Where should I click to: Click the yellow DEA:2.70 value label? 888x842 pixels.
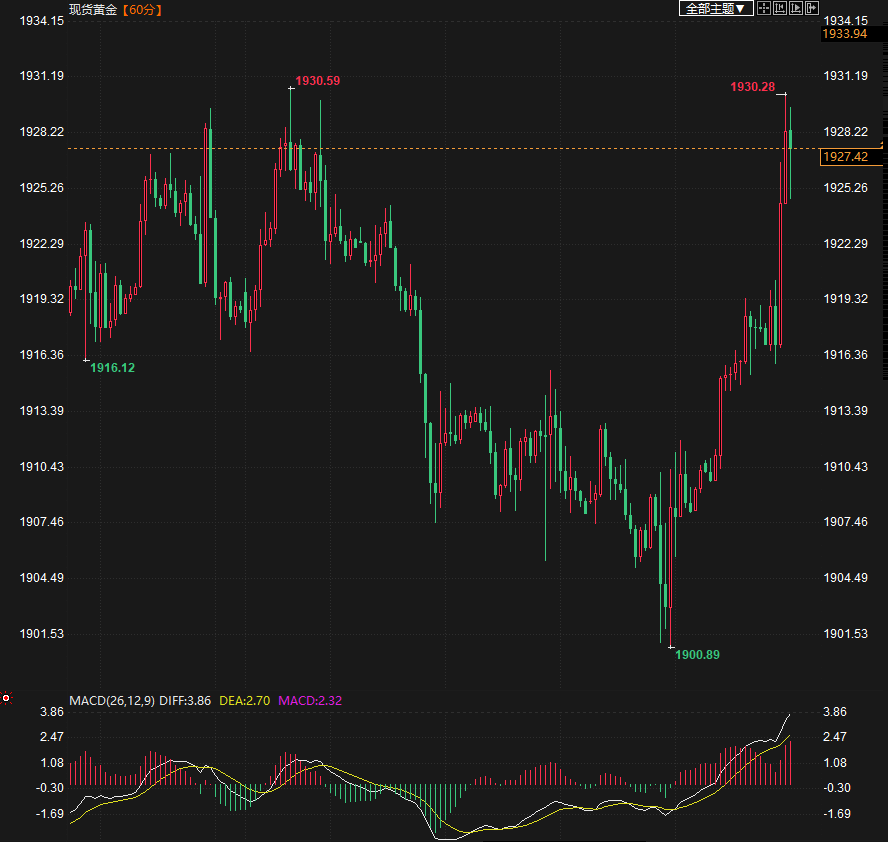click(x=245, y=701)
